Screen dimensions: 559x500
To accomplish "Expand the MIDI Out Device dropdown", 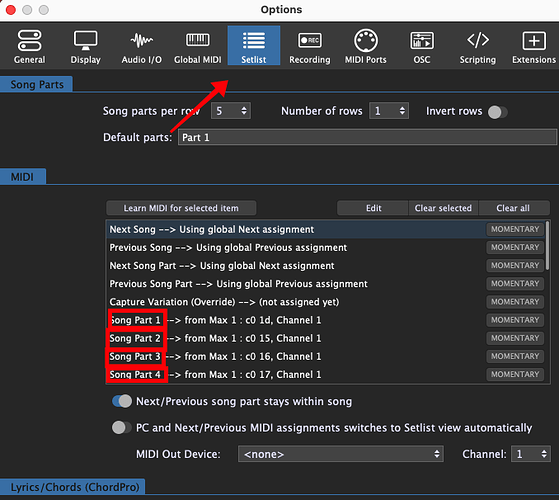I will tap(341, 454).
